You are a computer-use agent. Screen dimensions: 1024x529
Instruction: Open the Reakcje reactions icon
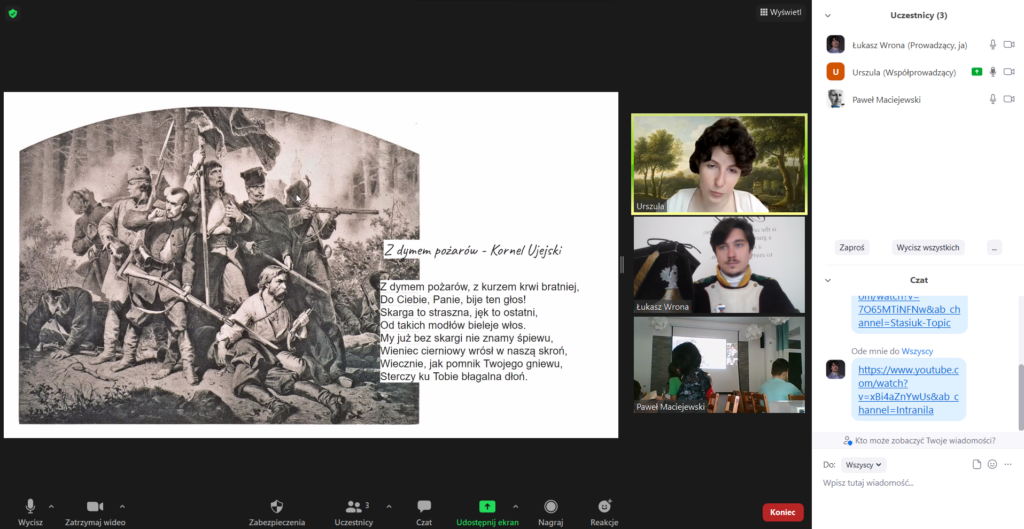[604, 507]
